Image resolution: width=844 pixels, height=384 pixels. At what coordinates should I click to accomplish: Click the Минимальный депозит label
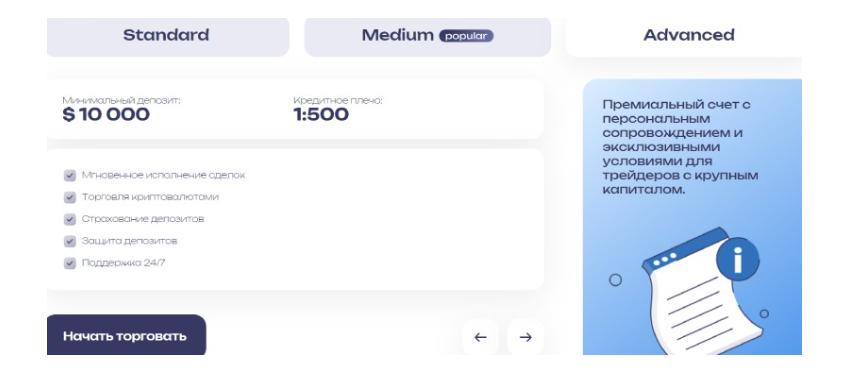click(x=121, y=100)
